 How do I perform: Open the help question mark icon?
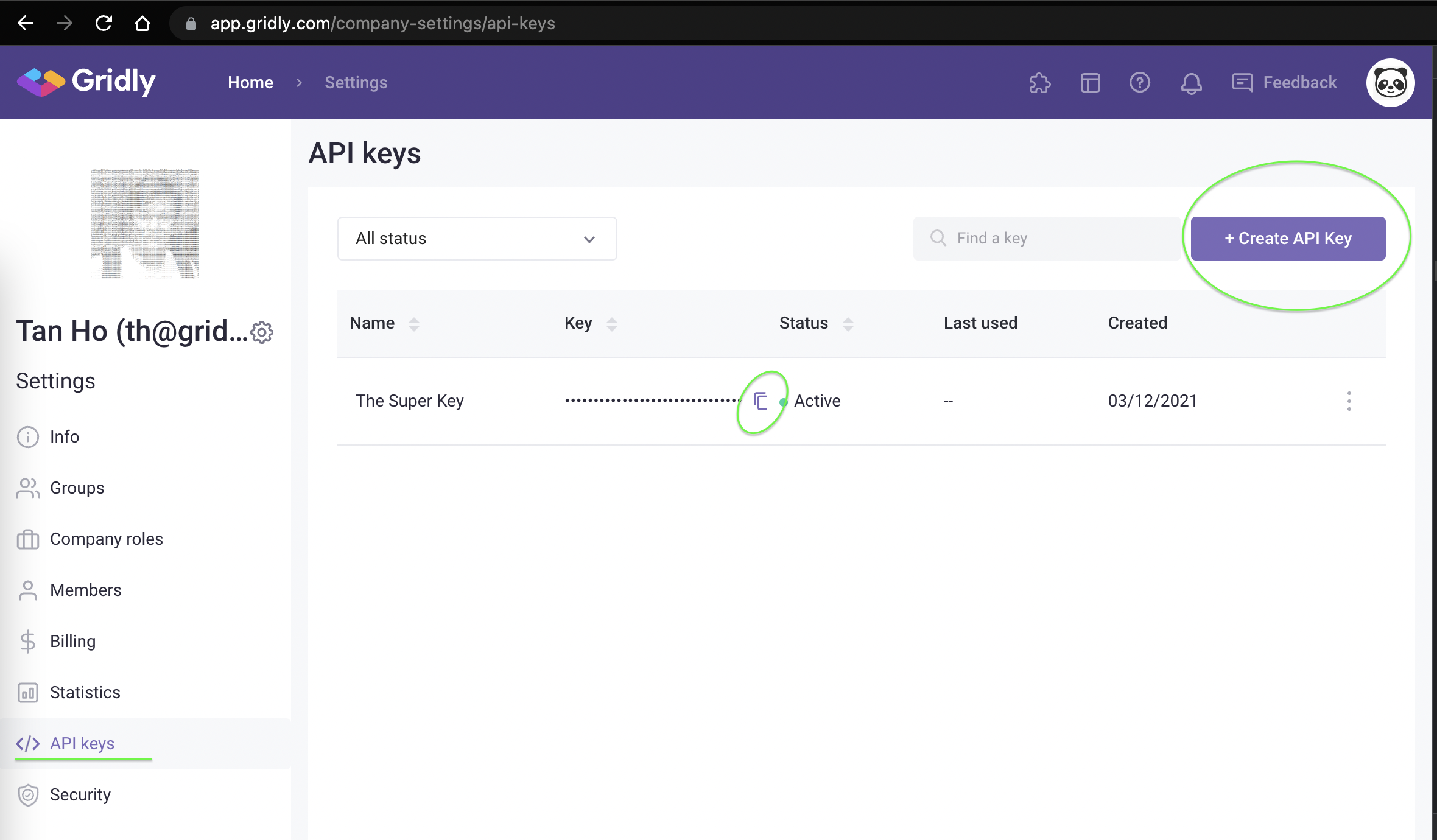pyautogui.click(x=1139, y=83)
